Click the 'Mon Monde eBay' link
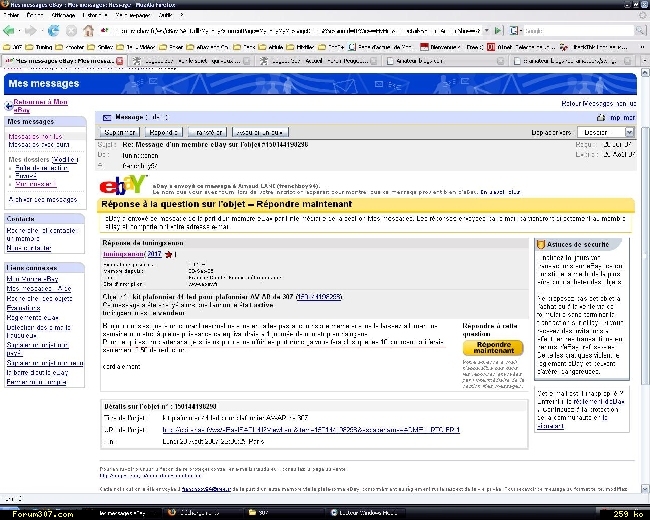Image resolution: width=650 pixels, height=520 pixels. pyautogui.click(x=32, y=279)
